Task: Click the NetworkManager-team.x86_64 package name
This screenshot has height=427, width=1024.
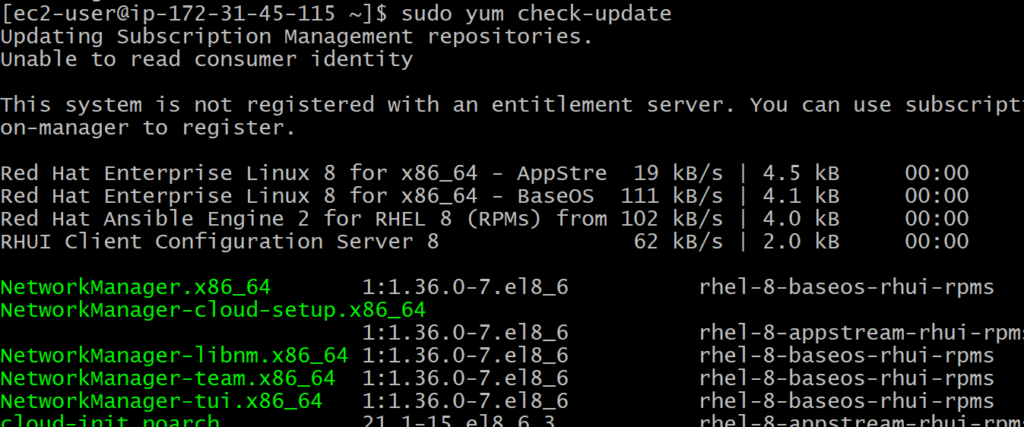Action: [x=168, y=378]
